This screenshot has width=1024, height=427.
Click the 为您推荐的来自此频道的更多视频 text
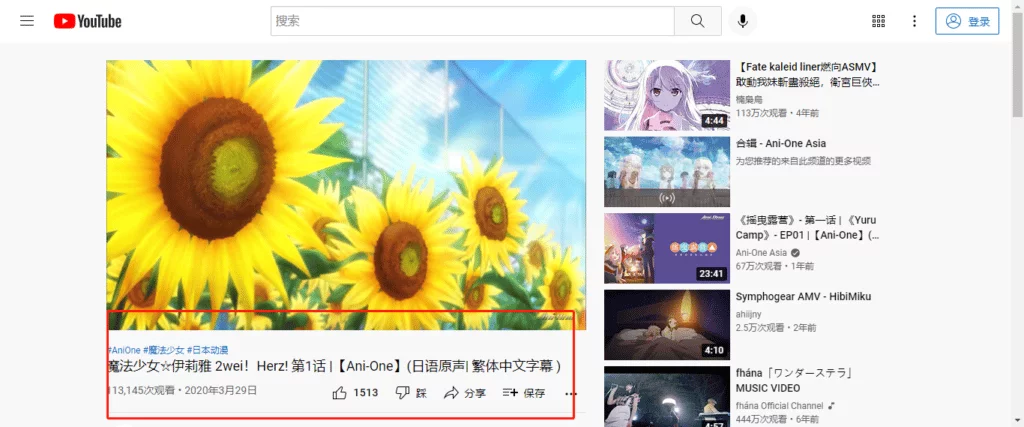click(x=803, y=161)
